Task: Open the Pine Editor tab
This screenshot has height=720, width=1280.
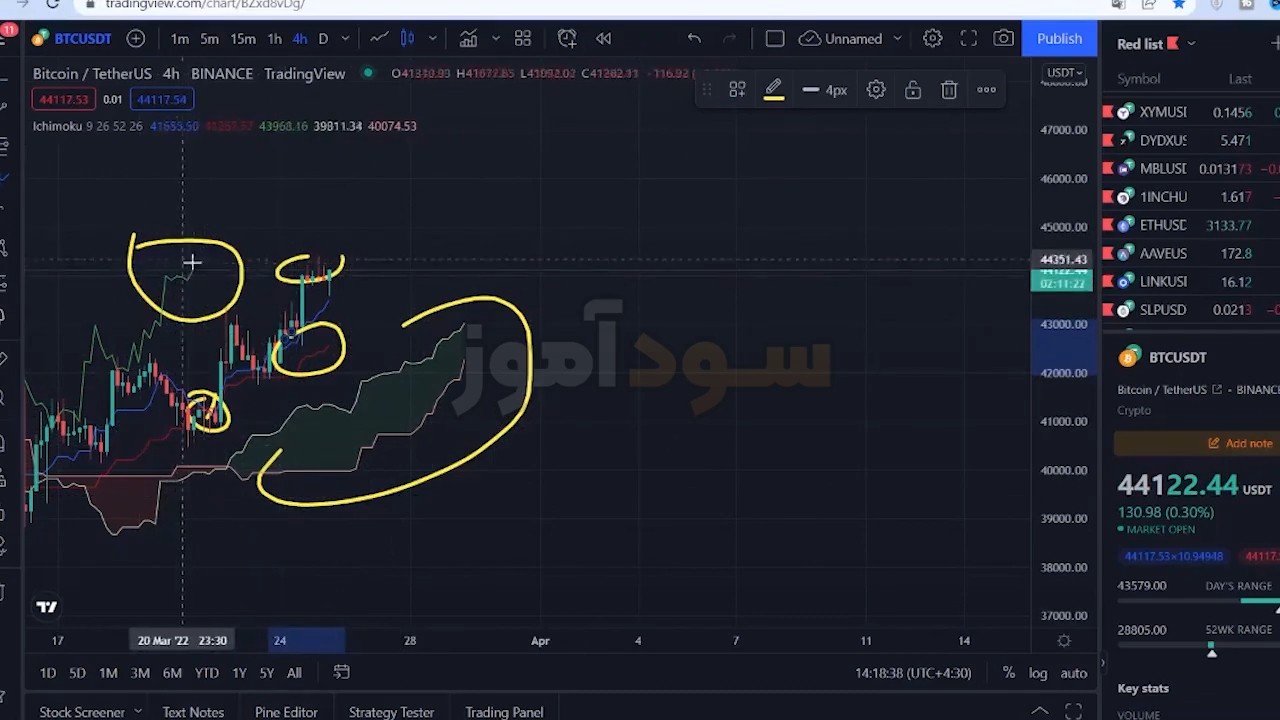Action: click(286, 712)
